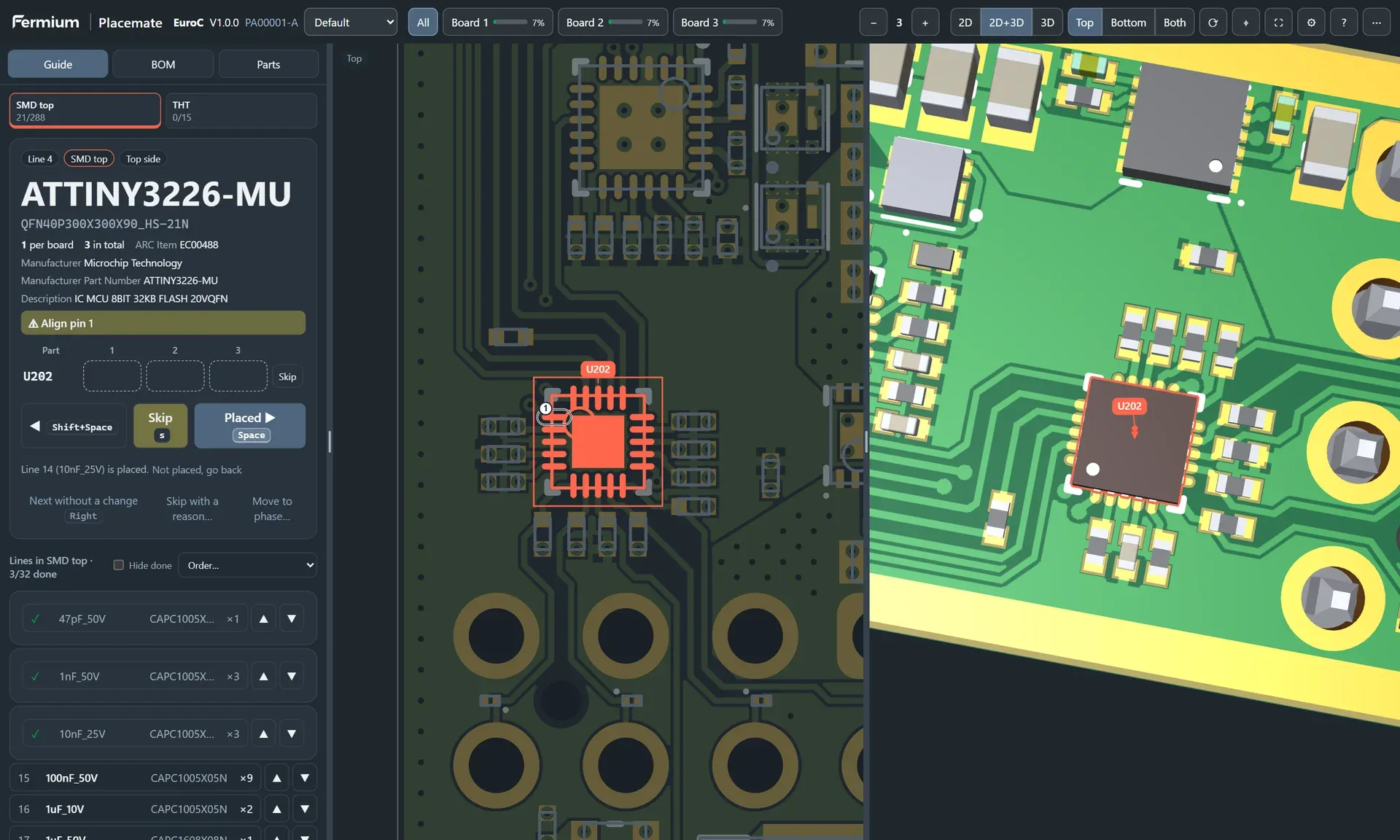This screenshot has height=840, width=1400.
Task: Click the rotate view icon in toolbar
Action: point(1213,23)
